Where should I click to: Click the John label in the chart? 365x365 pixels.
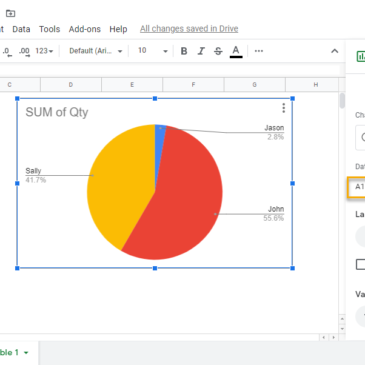click(x=276, y=209)
